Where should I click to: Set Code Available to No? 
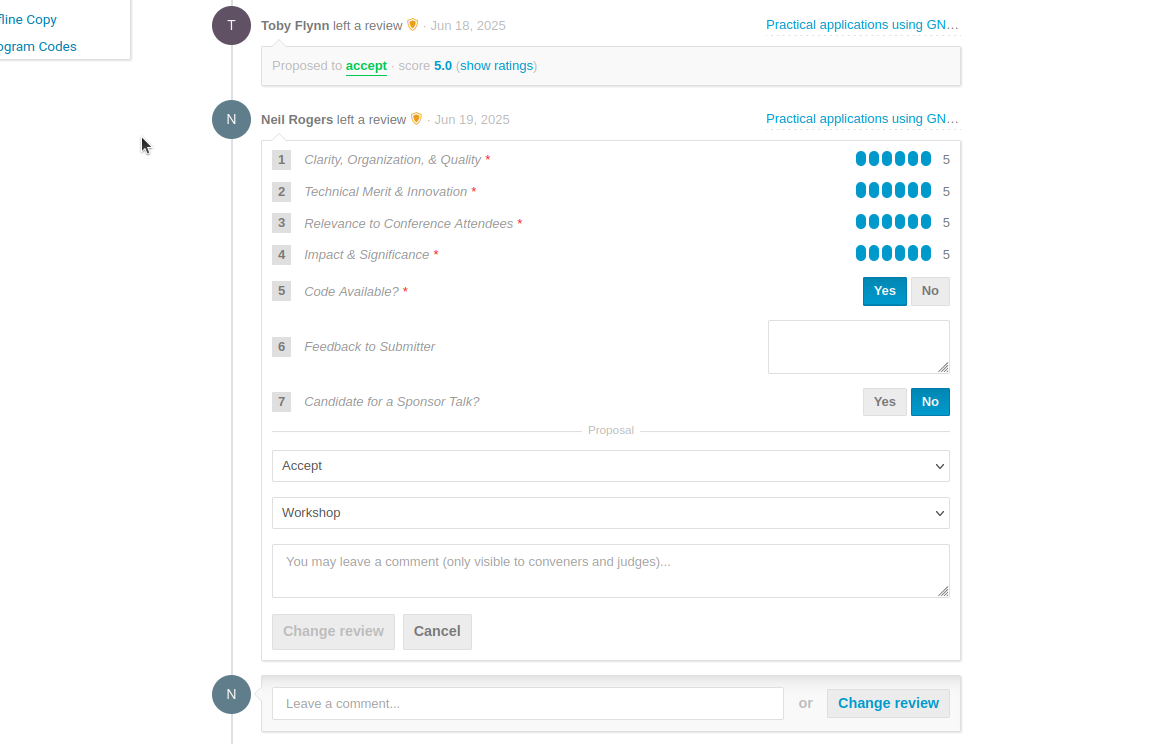pyautogui.click(x=930, y=291)
